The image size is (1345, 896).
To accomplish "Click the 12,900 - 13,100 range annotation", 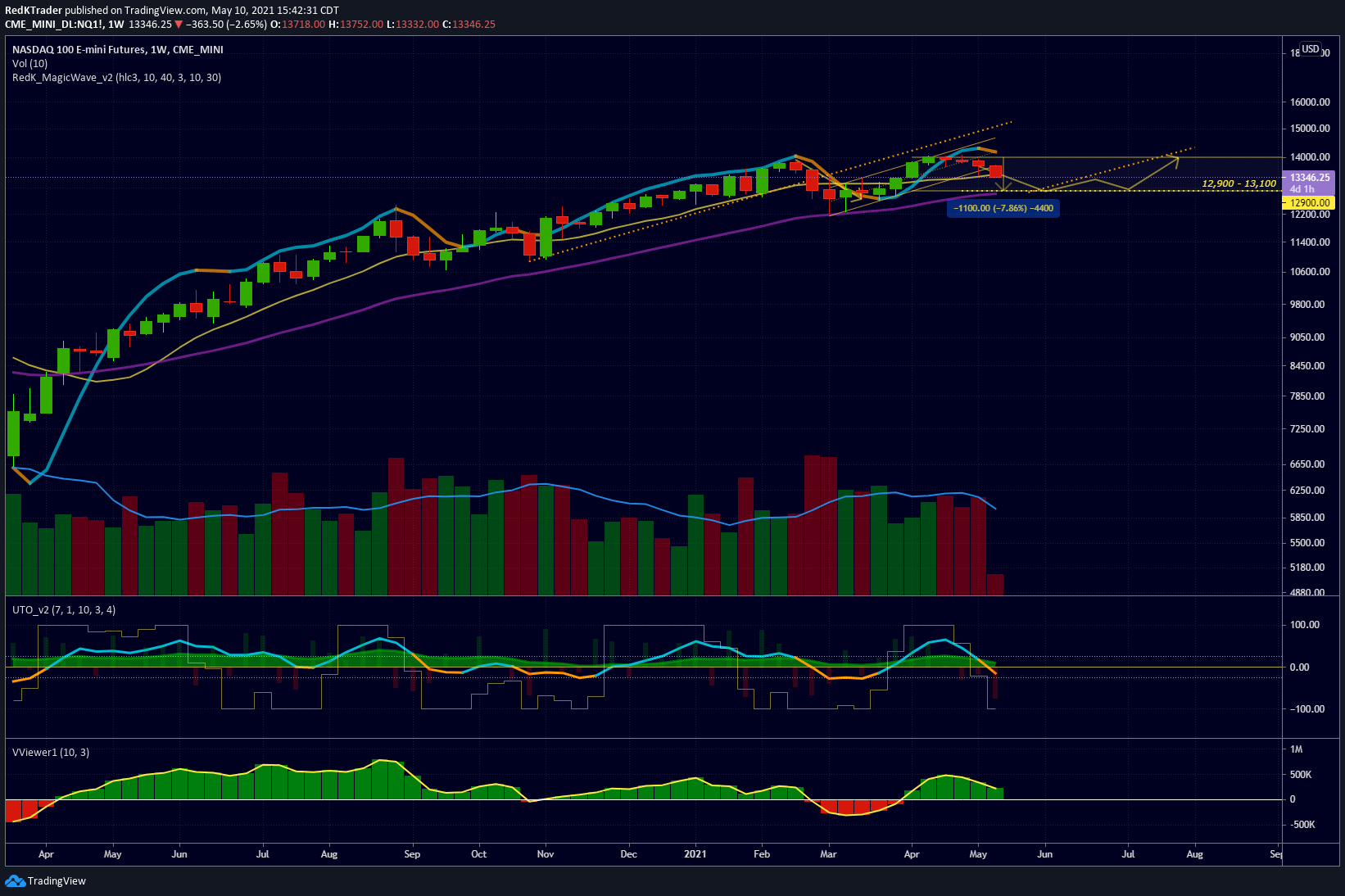I will [1239, 183].
